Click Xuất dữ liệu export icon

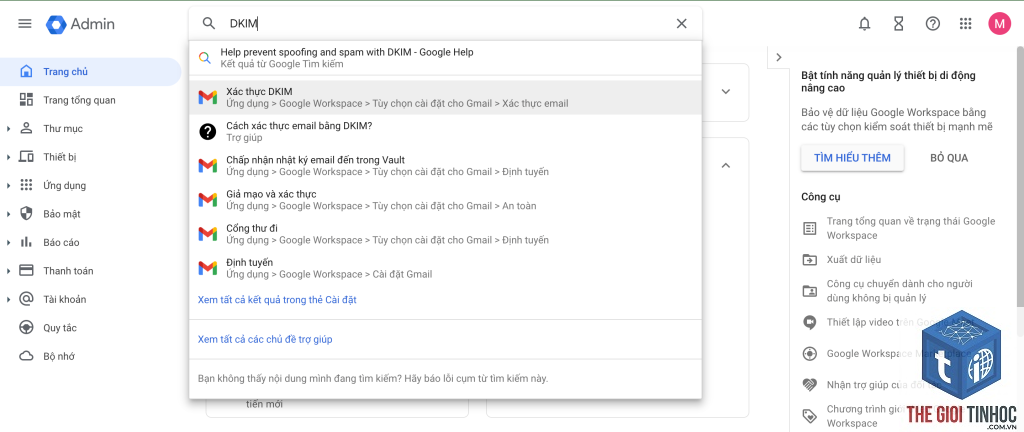pyautogui.click(x=809, y=260)
